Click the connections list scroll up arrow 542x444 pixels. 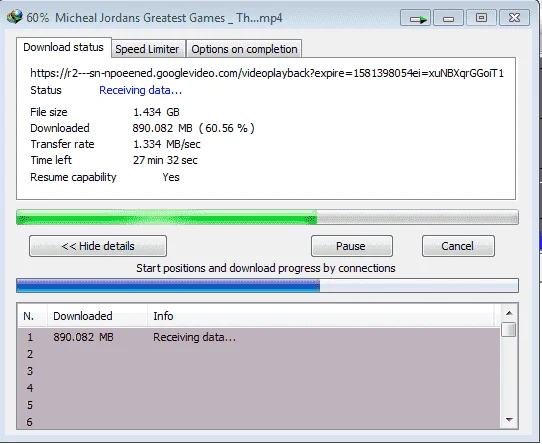click(509, 313)
